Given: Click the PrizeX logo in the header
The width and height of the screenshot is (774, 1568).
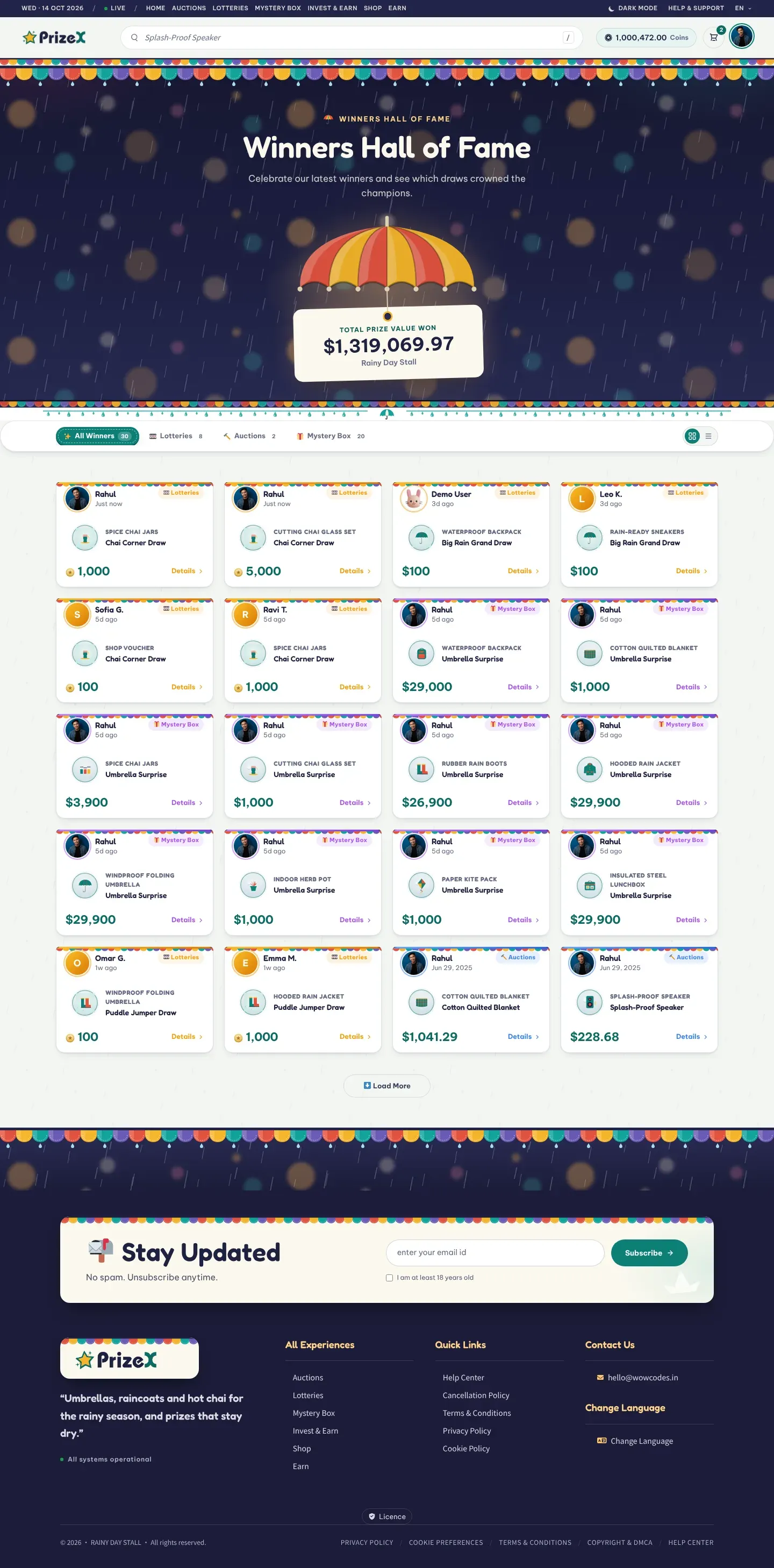Looking at the screenshot, I should [54, 38].
